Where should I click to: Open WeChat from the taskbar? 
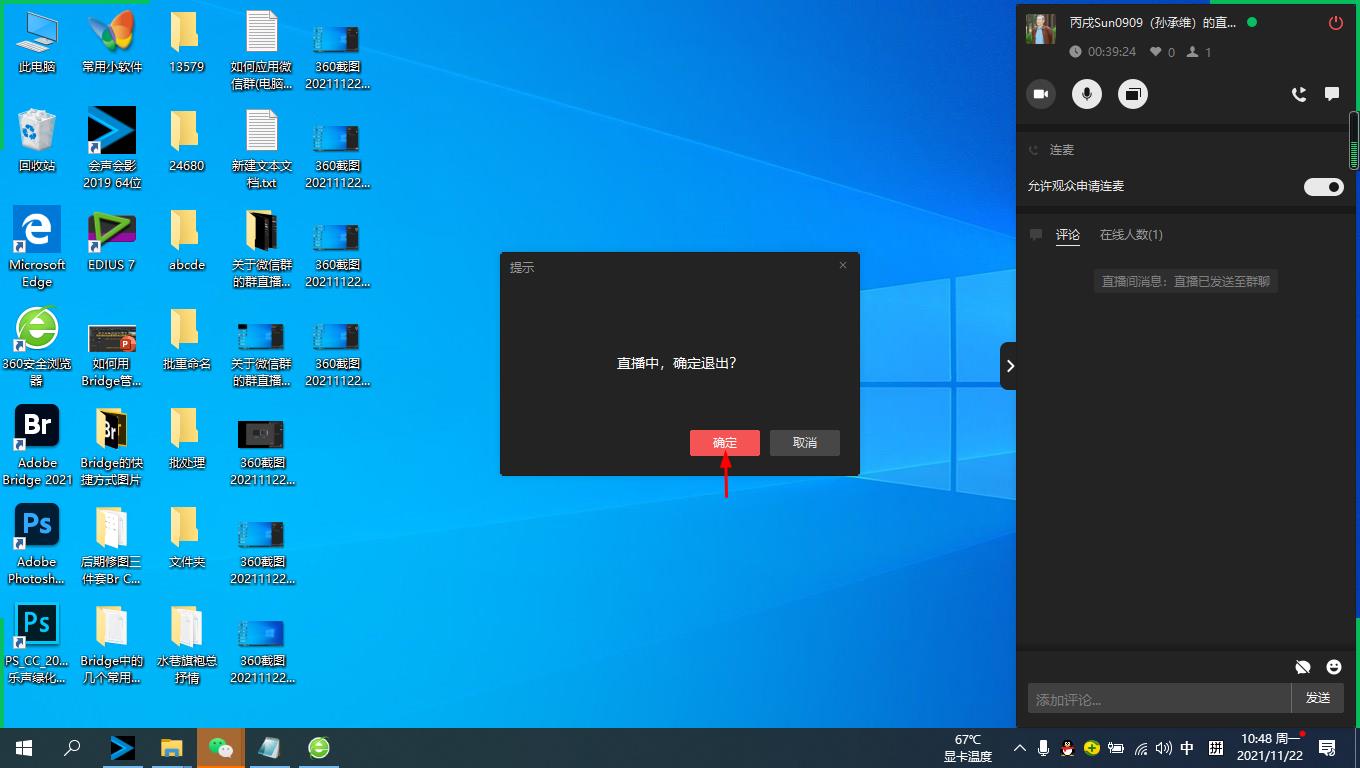point(220,748)
